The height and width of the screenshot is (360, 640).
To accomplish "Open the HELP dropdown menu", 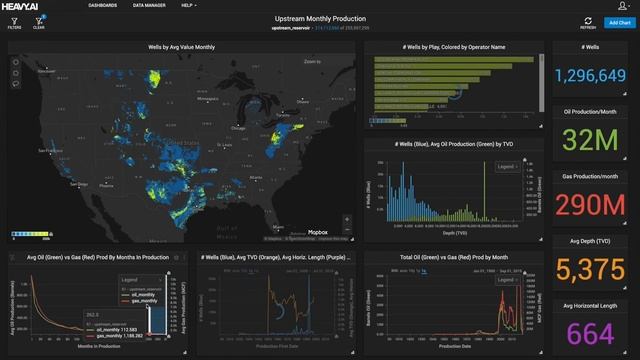I will pos(189,5).
